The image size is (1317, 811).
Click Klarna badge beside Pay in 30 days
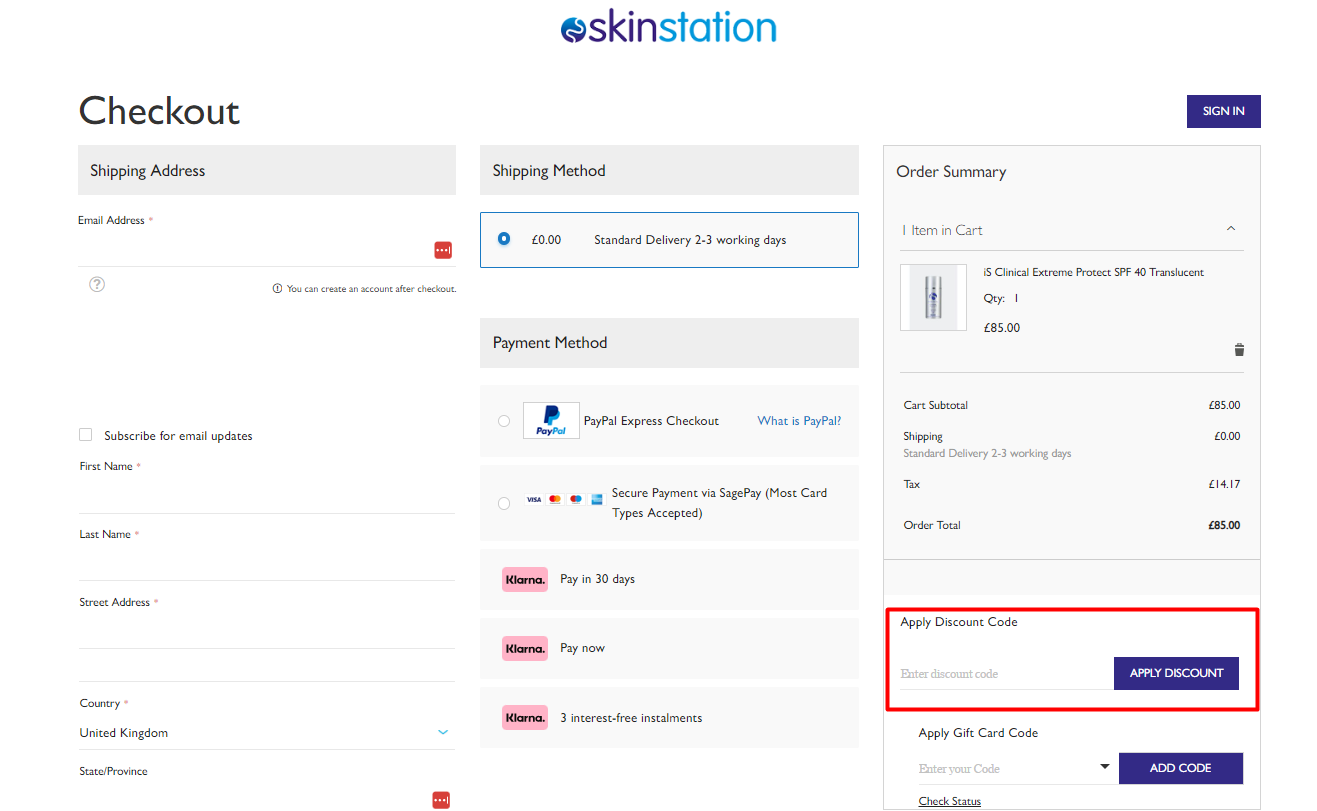(525, 579)
